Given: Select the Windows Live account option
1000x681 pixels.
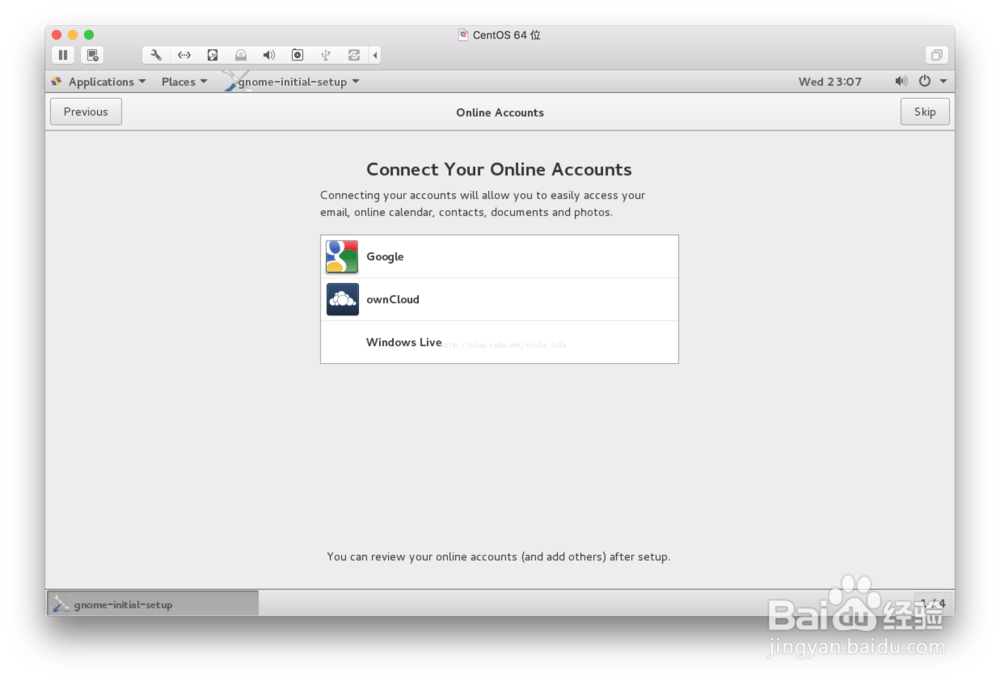Looking at the screenshot, I should [x=499, y=342].
